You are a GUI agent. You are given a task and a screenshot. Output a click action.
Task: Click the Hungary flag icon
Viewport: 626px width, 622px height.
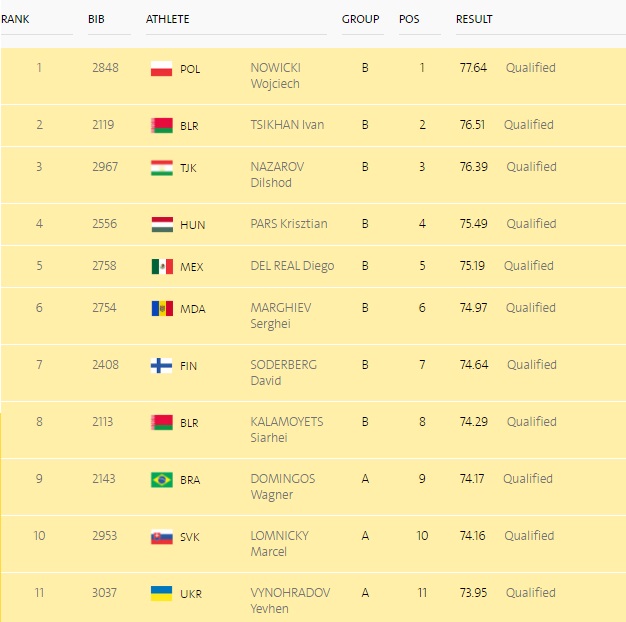click(162, 224)
